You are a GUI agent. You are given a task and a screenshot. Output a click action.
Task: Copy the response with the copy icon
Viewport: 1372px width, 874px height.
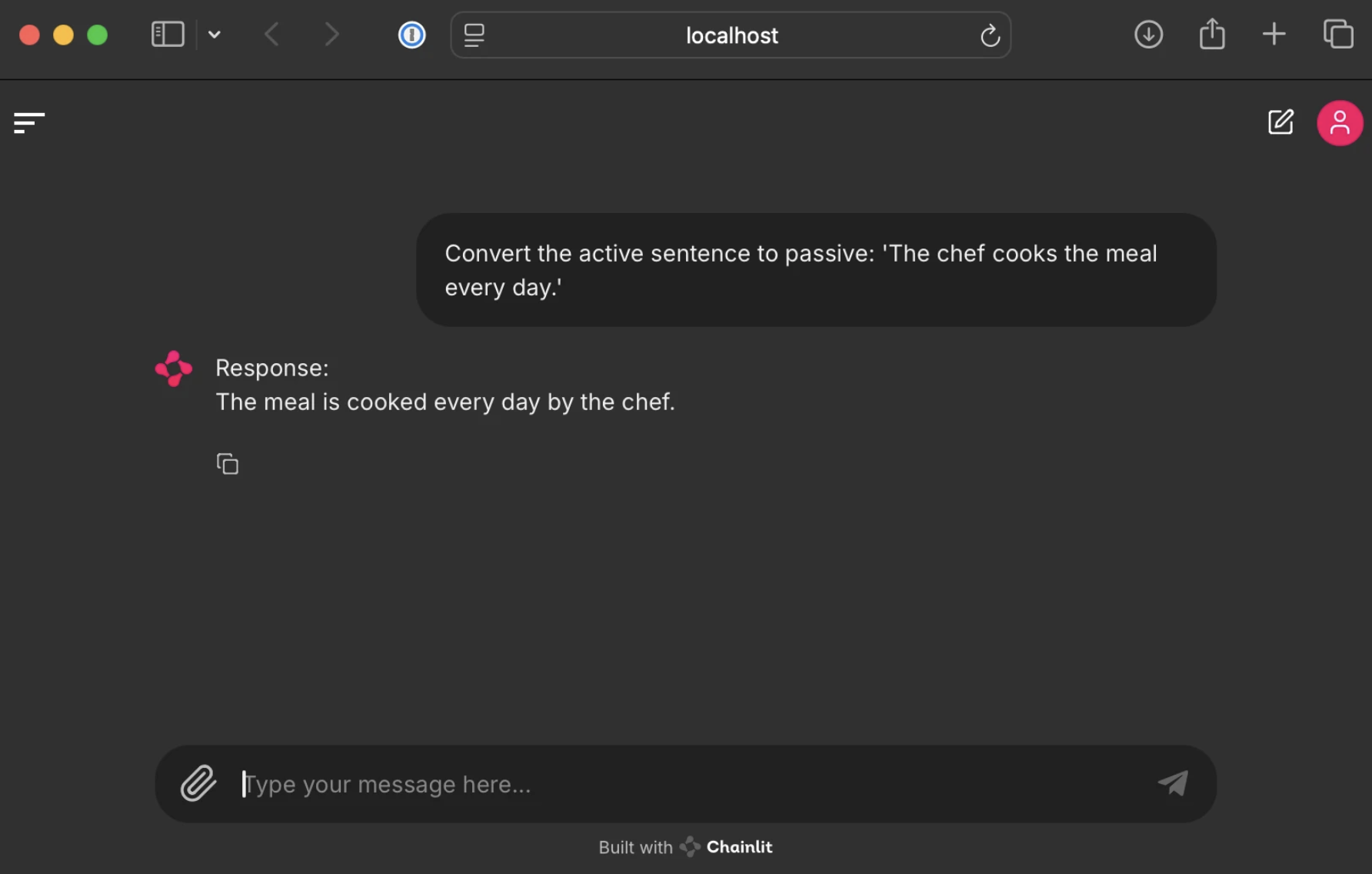pyautogui.click(x=228, y=464)
